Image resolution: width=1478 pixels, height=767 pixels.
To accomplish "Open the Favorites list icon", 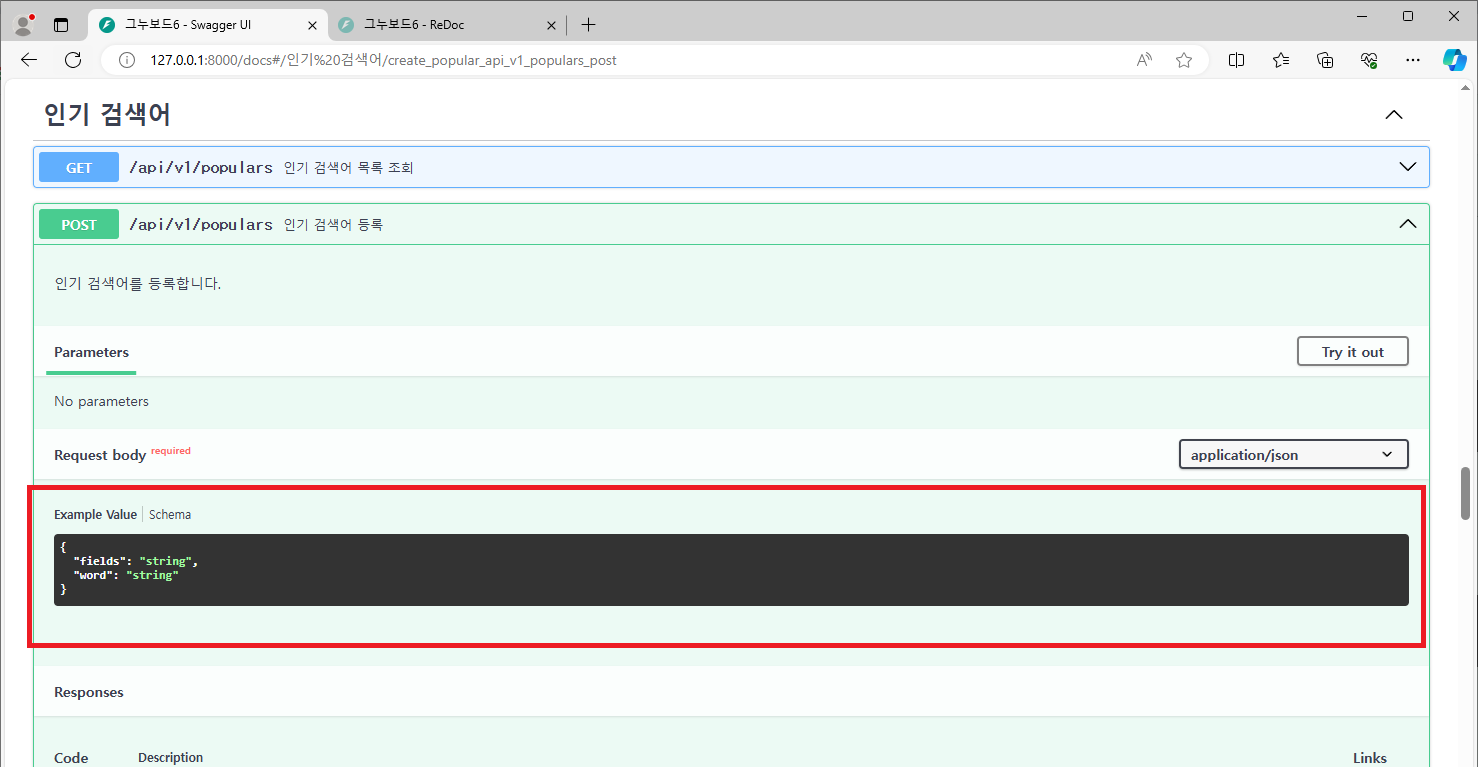I will click(x=1281, y=60).
